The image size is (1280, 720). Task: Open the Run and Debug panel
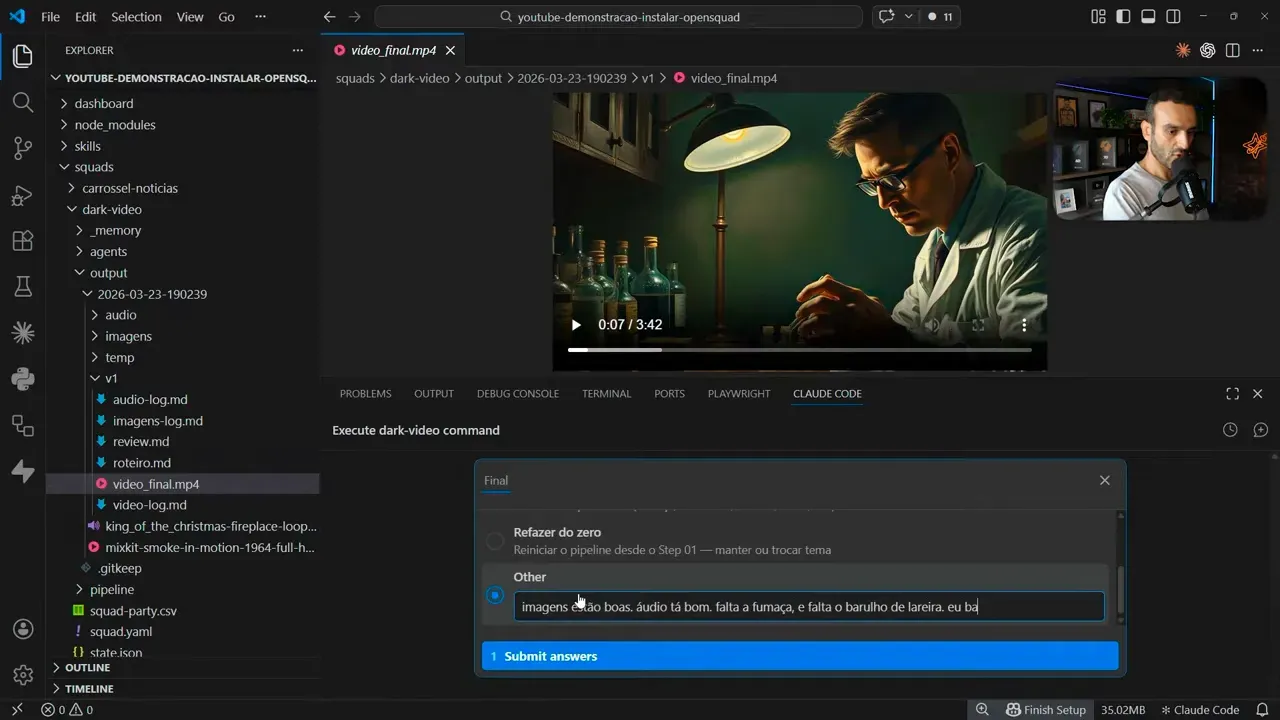(x=22, y=196)
